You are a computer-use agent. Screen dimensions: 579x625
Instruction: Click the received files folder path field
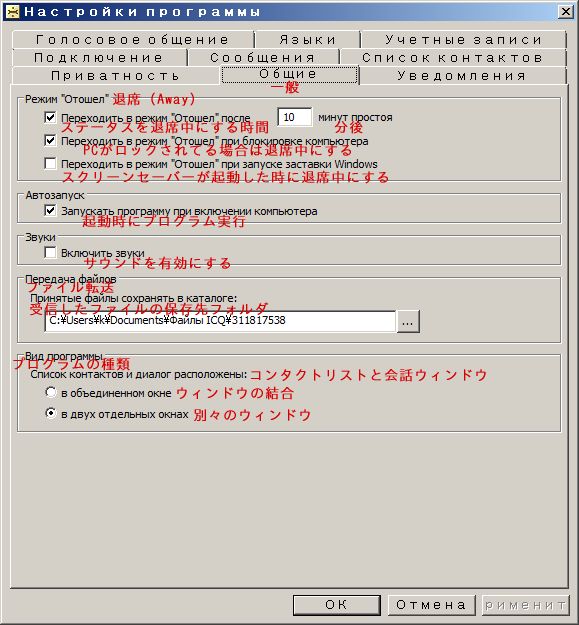[220, 321]
